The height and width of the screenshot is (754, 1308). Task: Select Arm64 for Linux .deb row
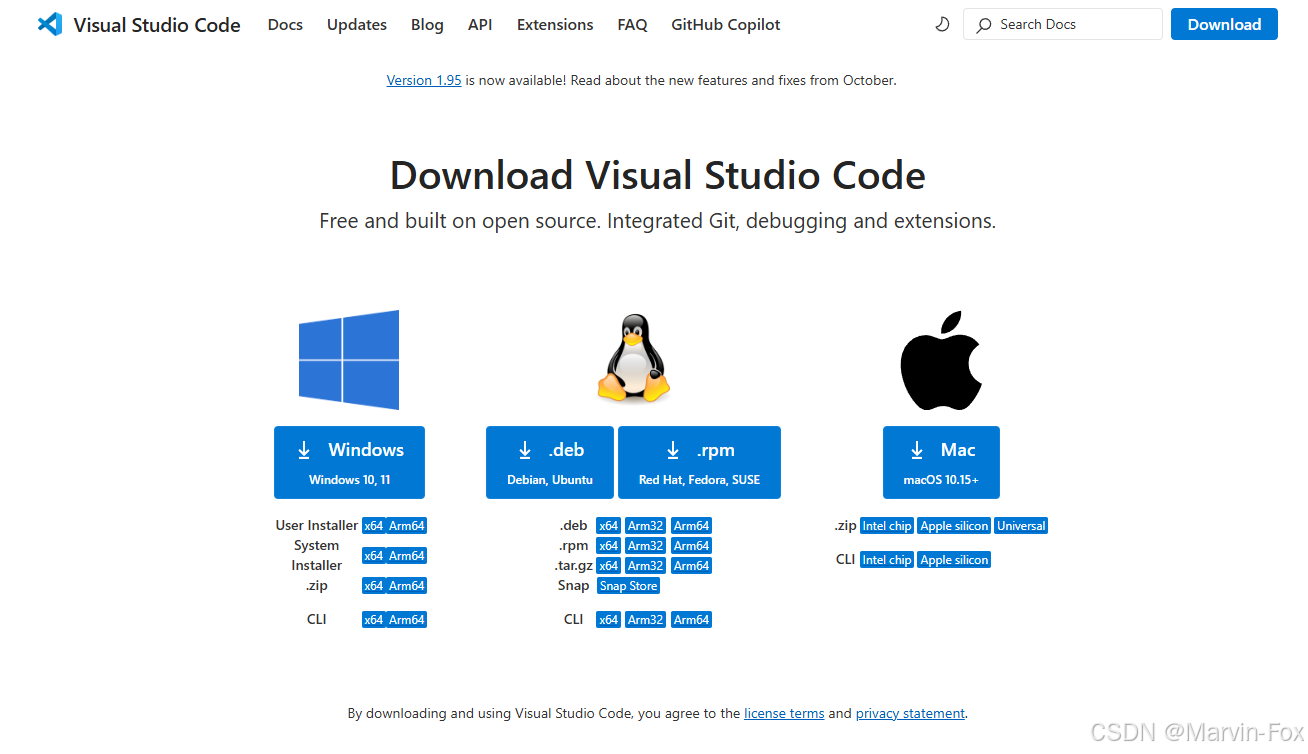point(691,526)
